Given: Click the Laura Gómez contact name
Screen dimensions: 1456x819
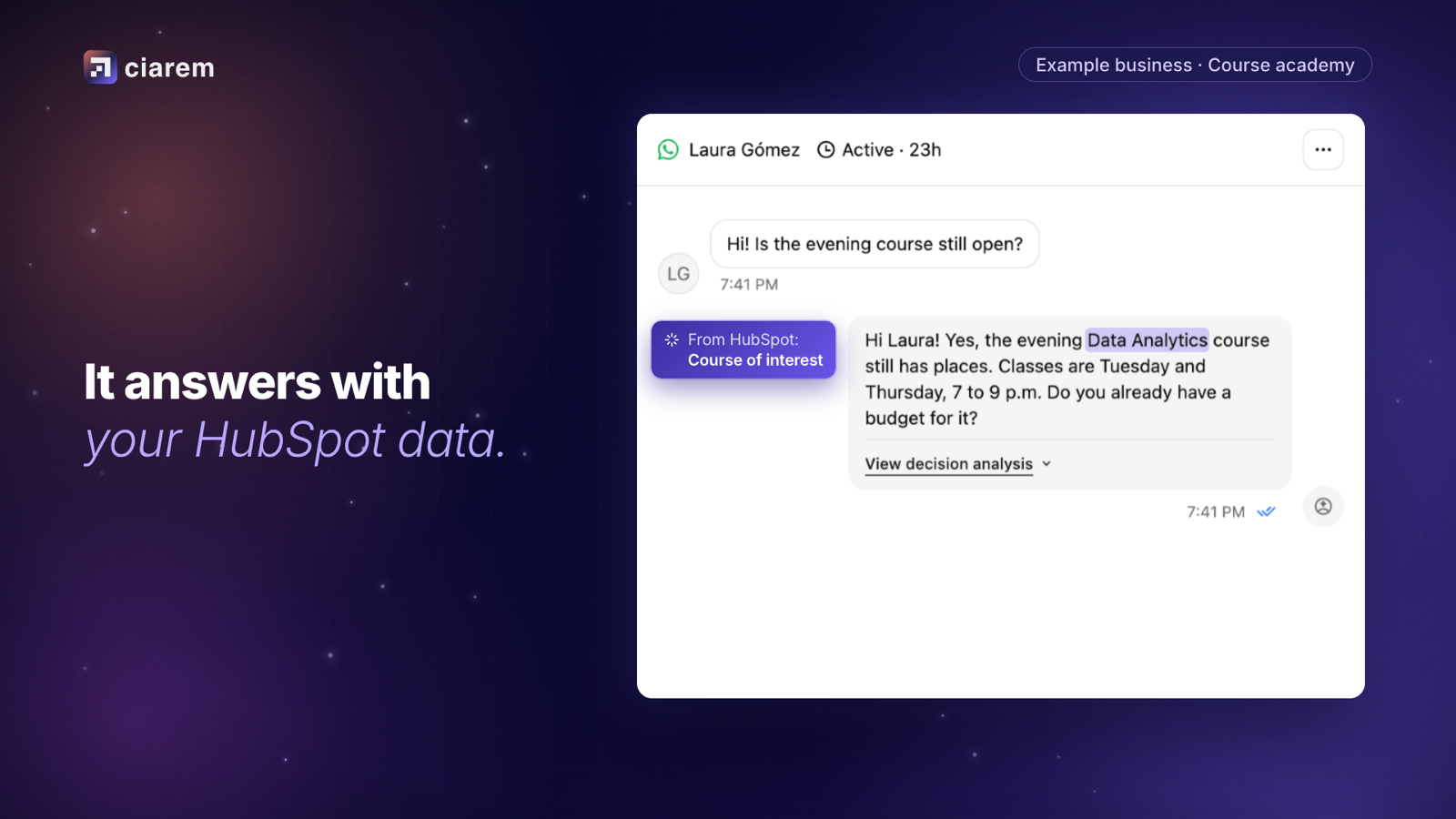Looking at the screenshot, I should click(743, 149).
